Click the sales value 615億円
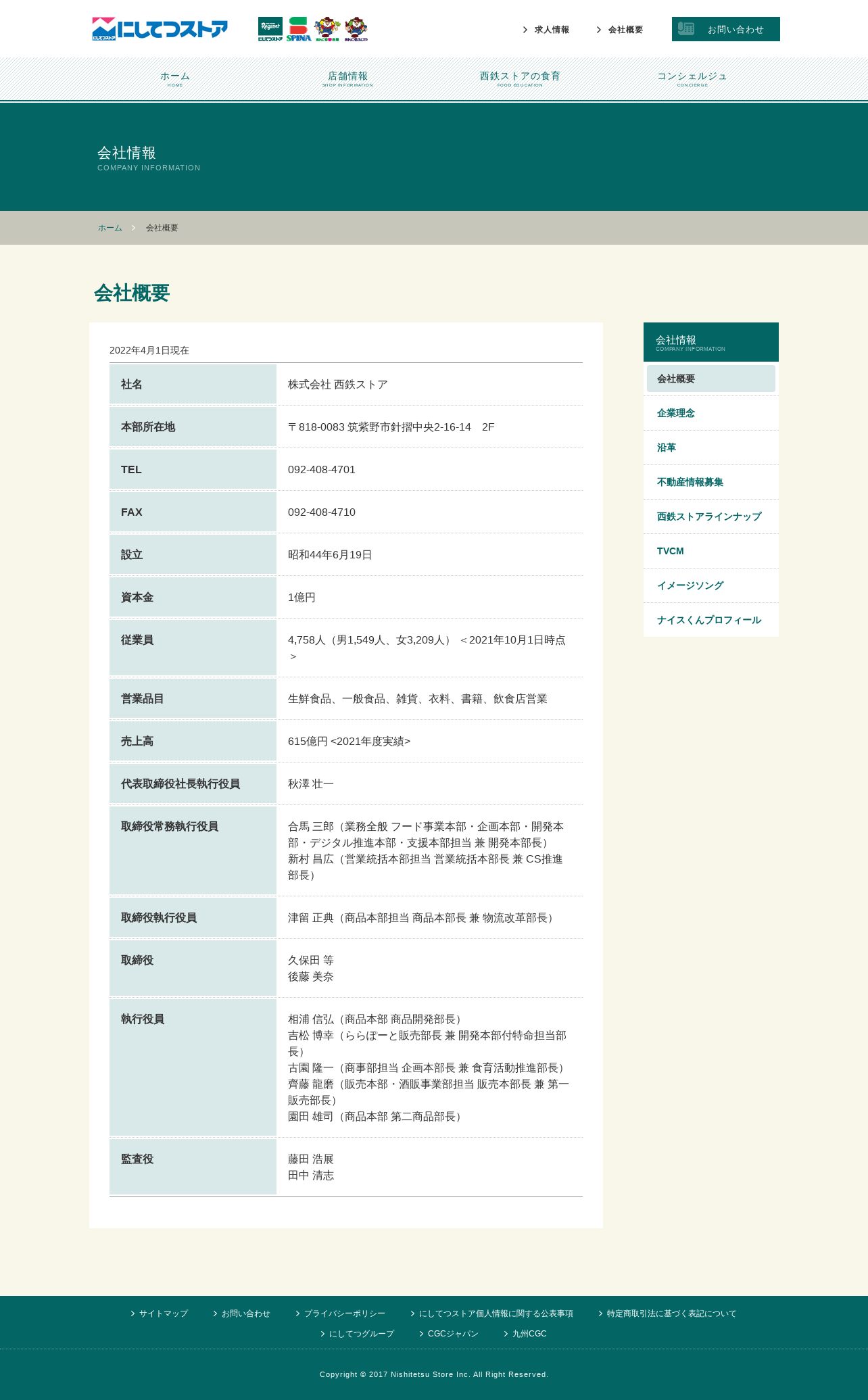 point(308,742)
